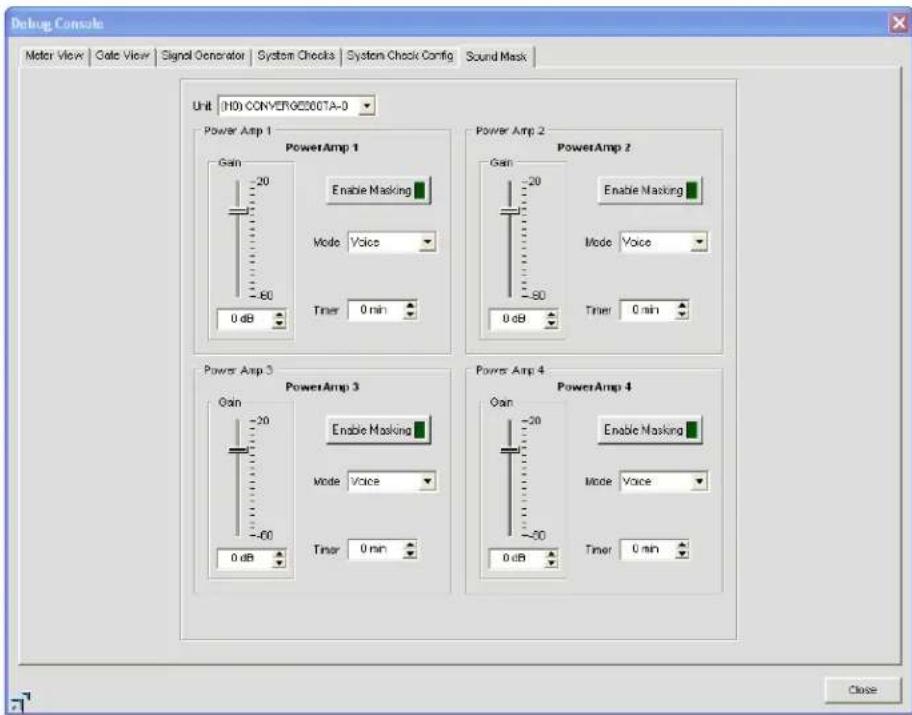Close the Debug Console window with X
The height and width of the screenshot is (715, 912).
[x=899, y=23]
